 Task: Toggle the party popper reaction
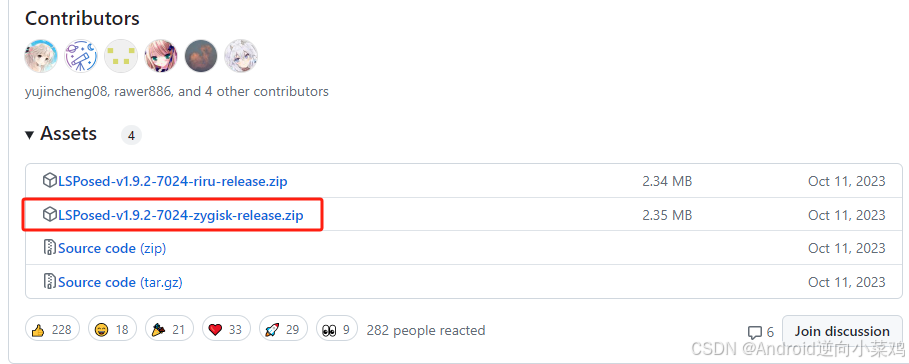tap(169, 330)
